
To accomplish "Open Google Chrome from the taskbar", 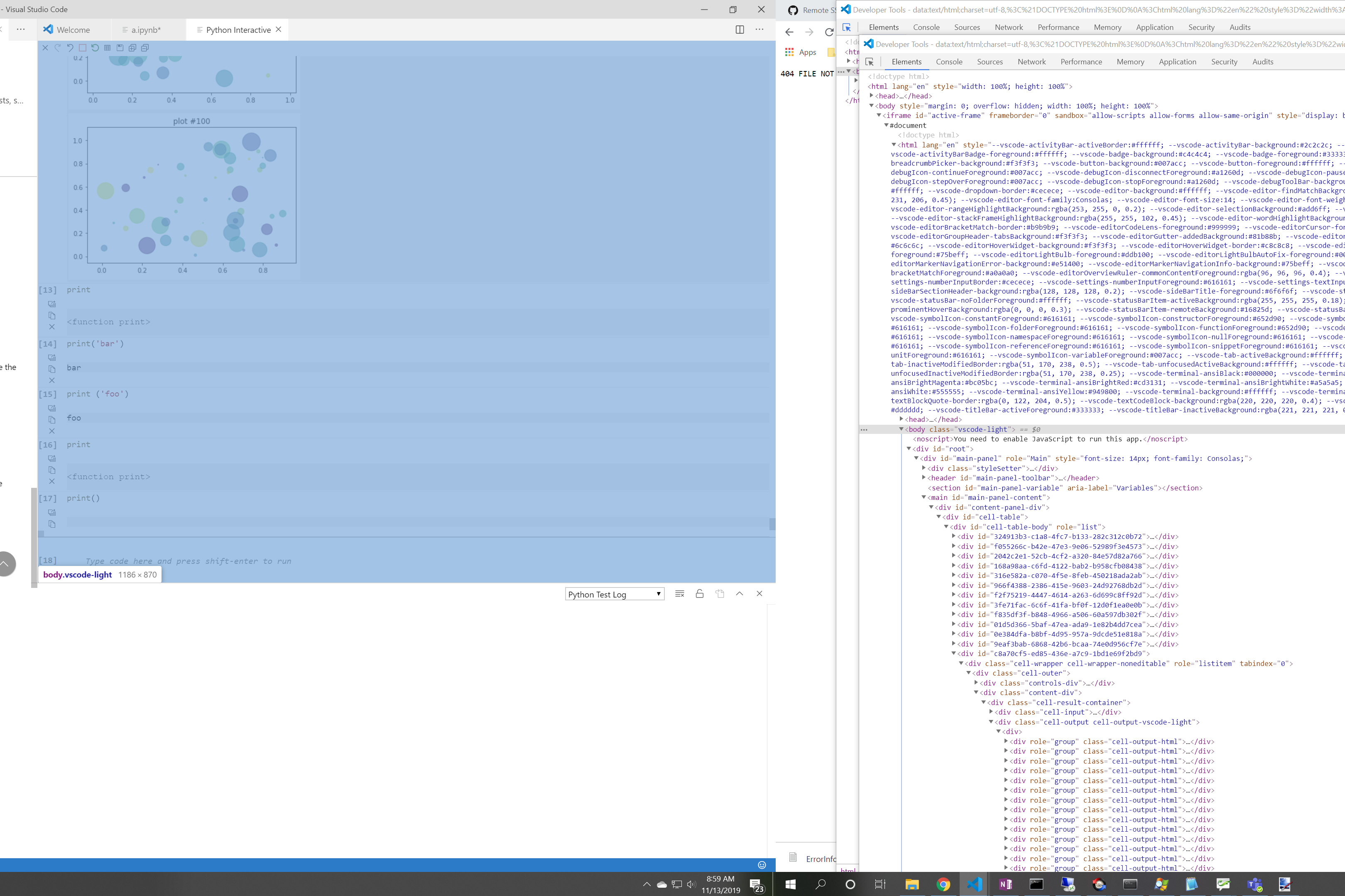I will pos(943,884).
